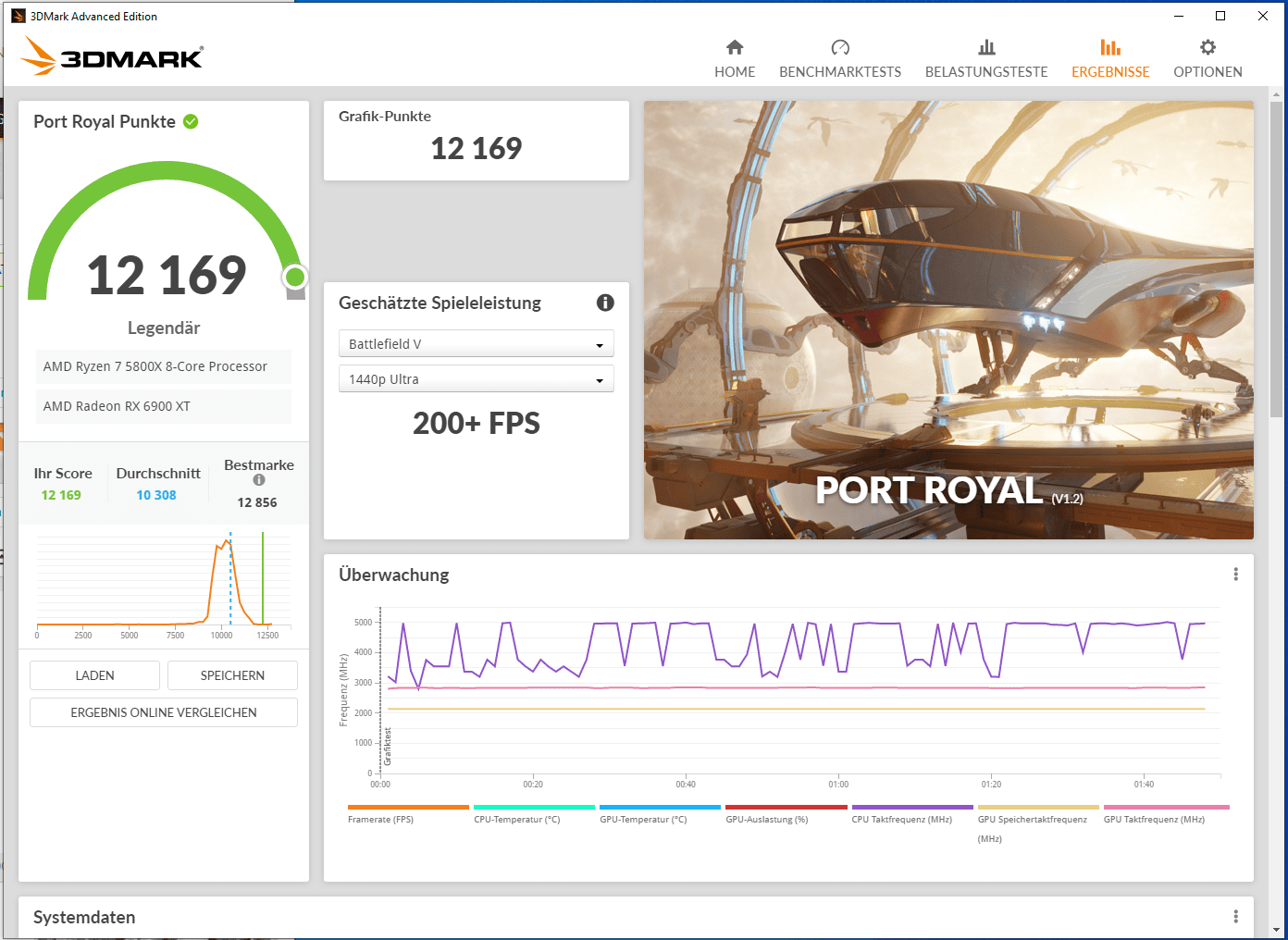Image resolution: width=1288 pixels, height=940 pixels.
Task: Click the Port Royal benchmark image
Action: coord(948,320)
